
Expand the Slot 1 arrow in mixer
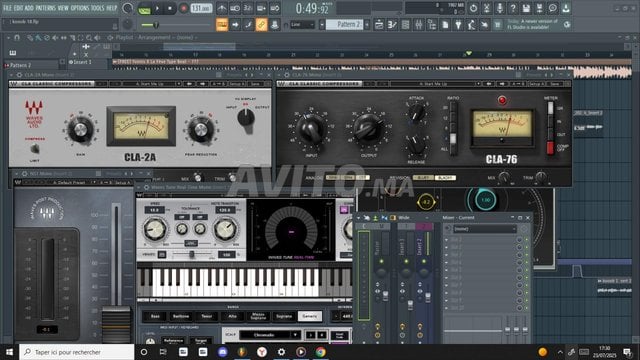(x=447, y=240)
